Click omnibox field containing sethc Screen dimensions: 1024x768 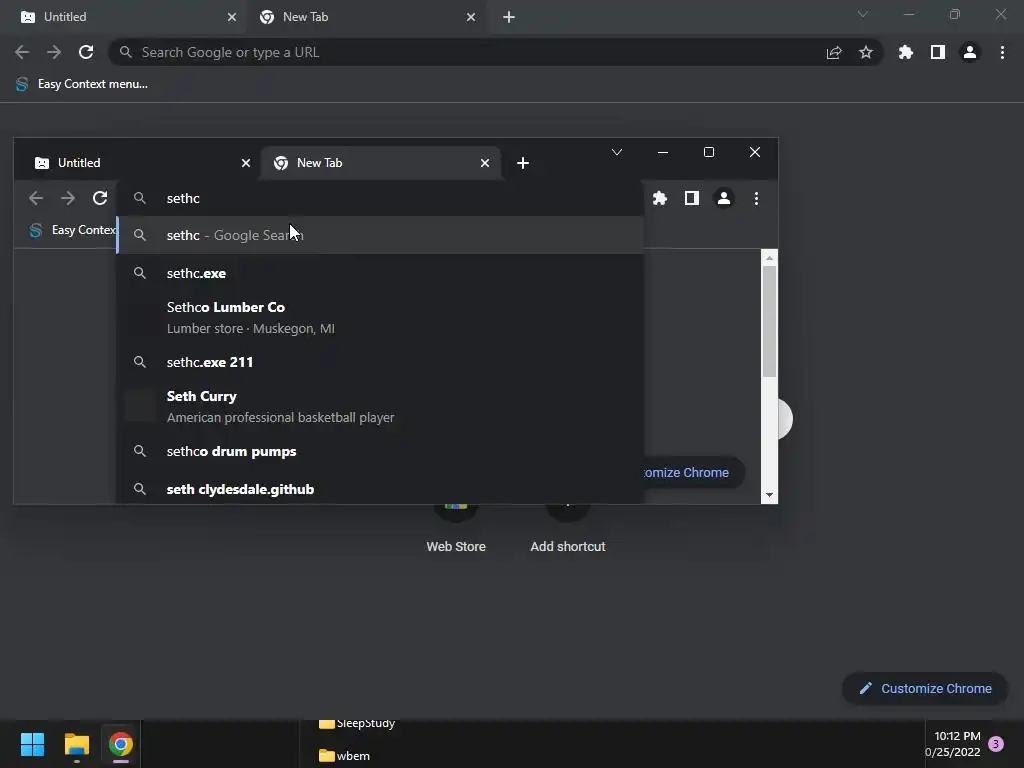click(x=380, y=198)
